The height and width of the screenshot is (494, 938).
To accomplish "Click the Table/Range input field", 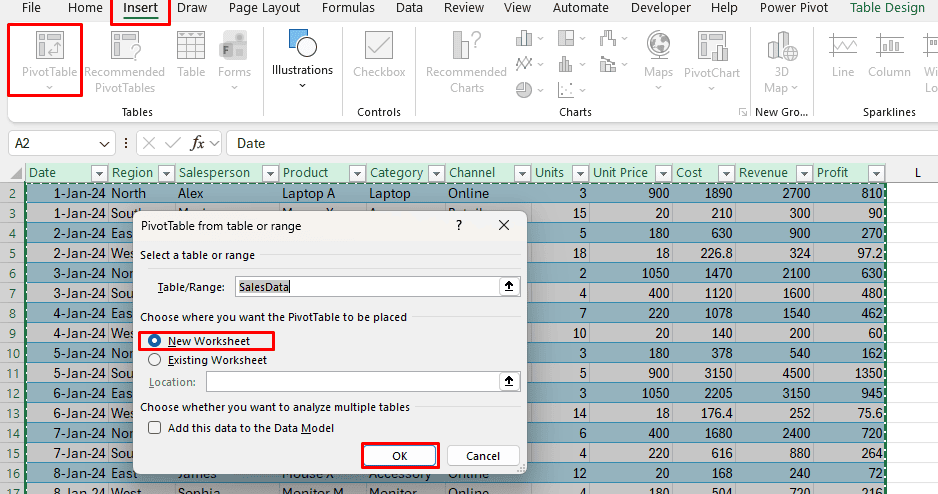I will 367,286.
